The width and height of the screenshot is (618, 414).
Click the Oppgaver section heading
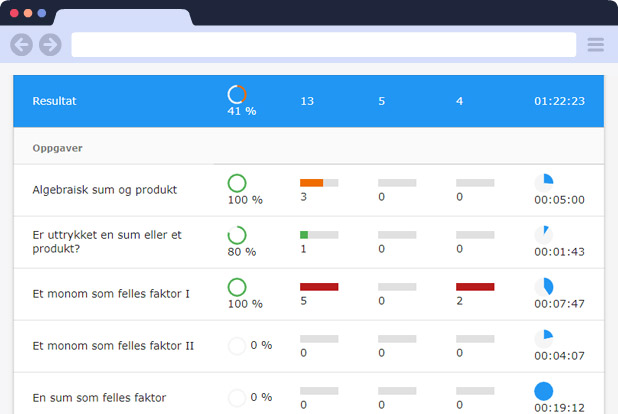click(57, 147)
